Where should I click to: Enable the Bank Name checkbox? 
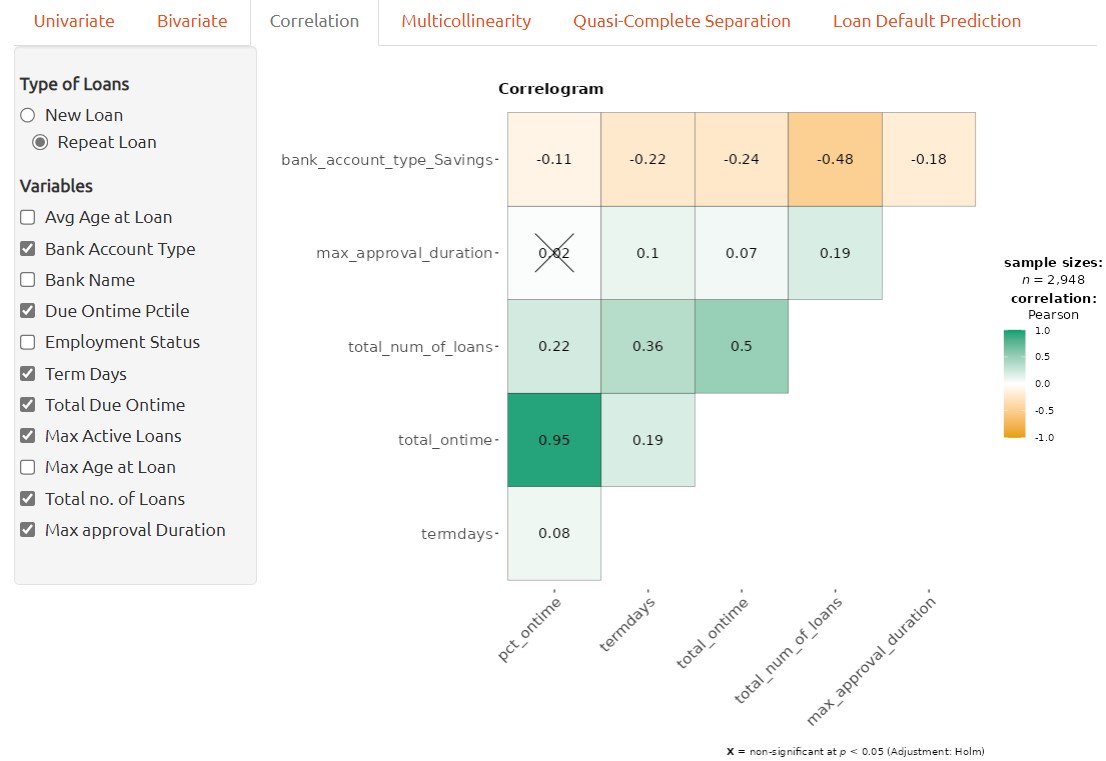click(x=28, y=280)
